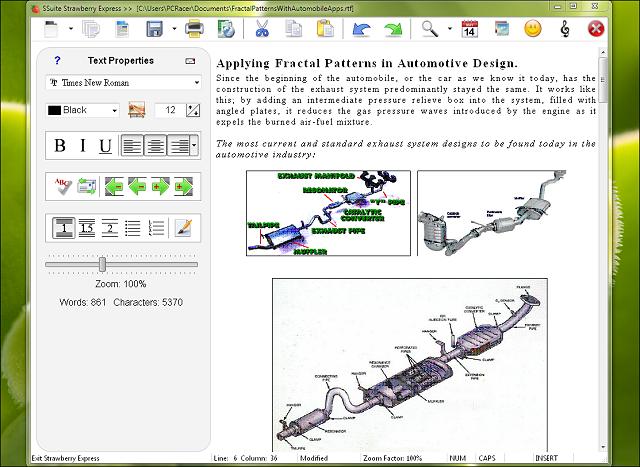Click the Line 6 Column 36 indicator

245,458
